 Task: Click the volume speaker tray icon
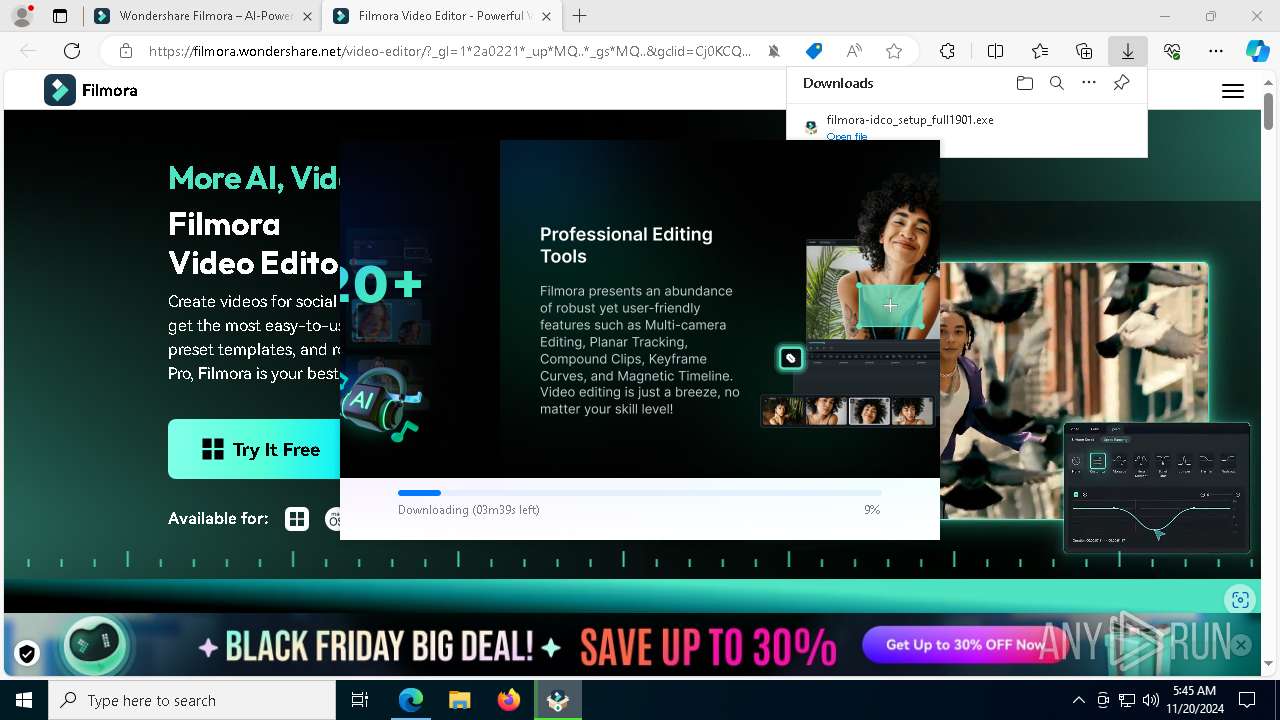1150,700
